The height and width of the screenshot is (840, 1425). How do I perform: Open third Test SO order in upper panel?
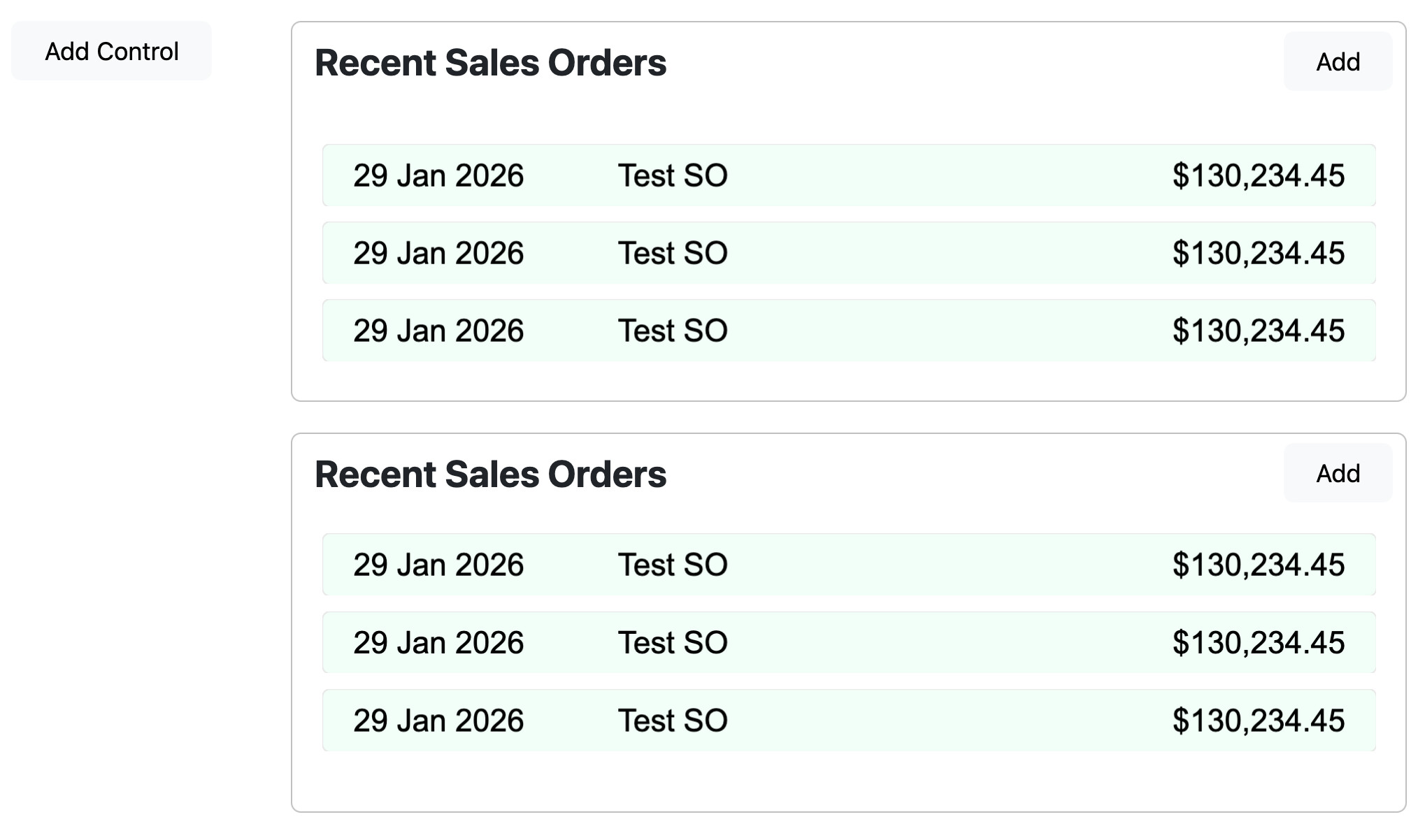tap(673, 331)
